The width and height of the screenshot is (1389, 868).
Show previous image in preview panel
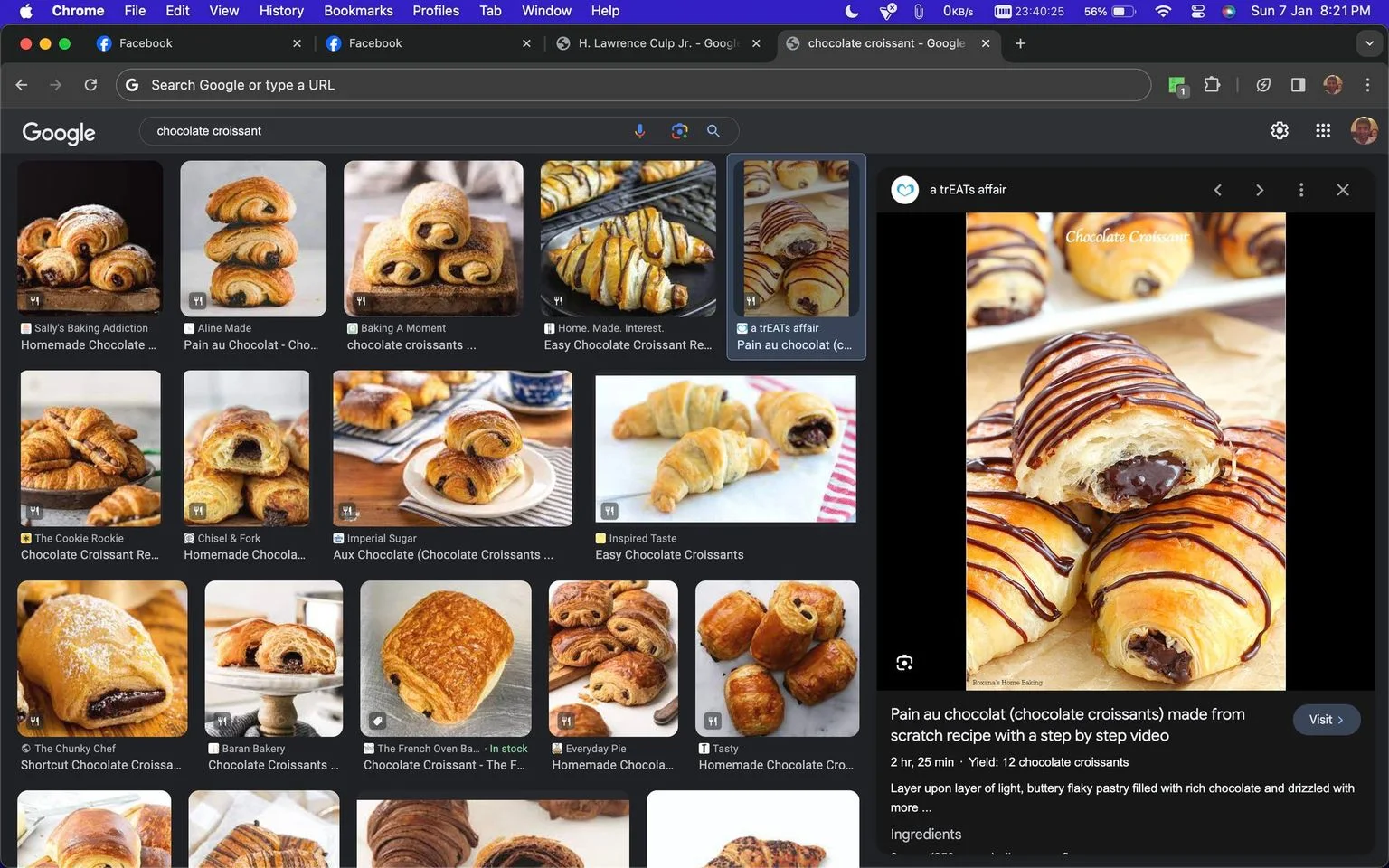pyautogui.click(x=1218, y=190)
